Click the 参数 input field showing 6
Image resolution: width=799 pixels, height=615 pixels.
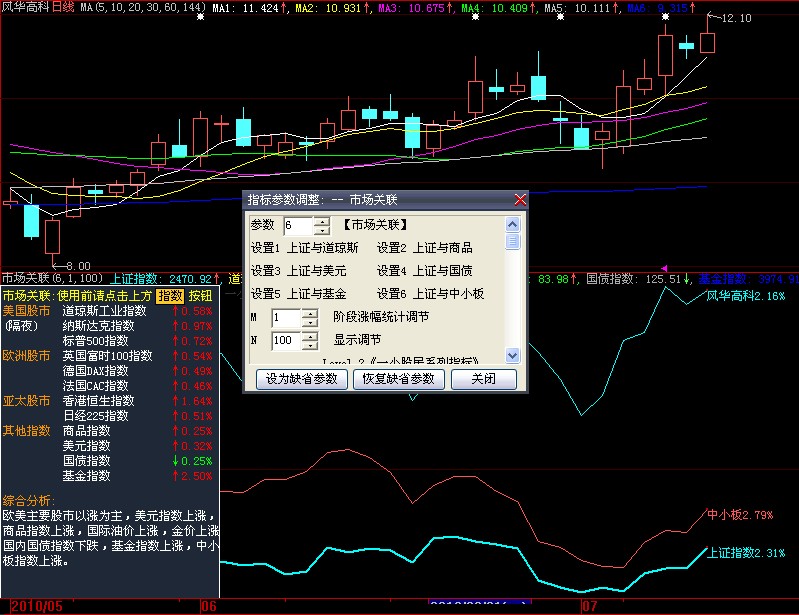click(298, 226)
